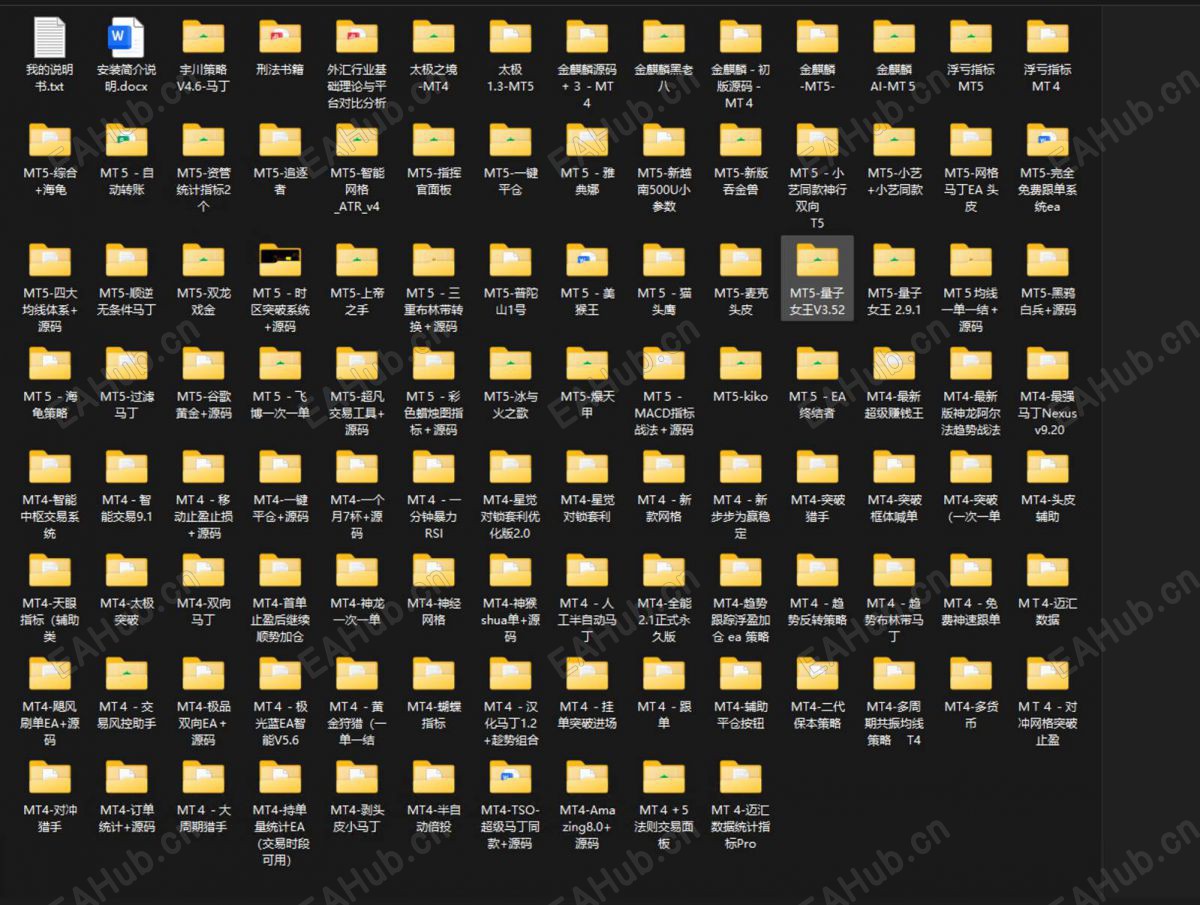The height and width of the screenshot is (905, 1200).
Task: Click the MT5-量子女王 2.9.1 folder name
Action: 894,301
